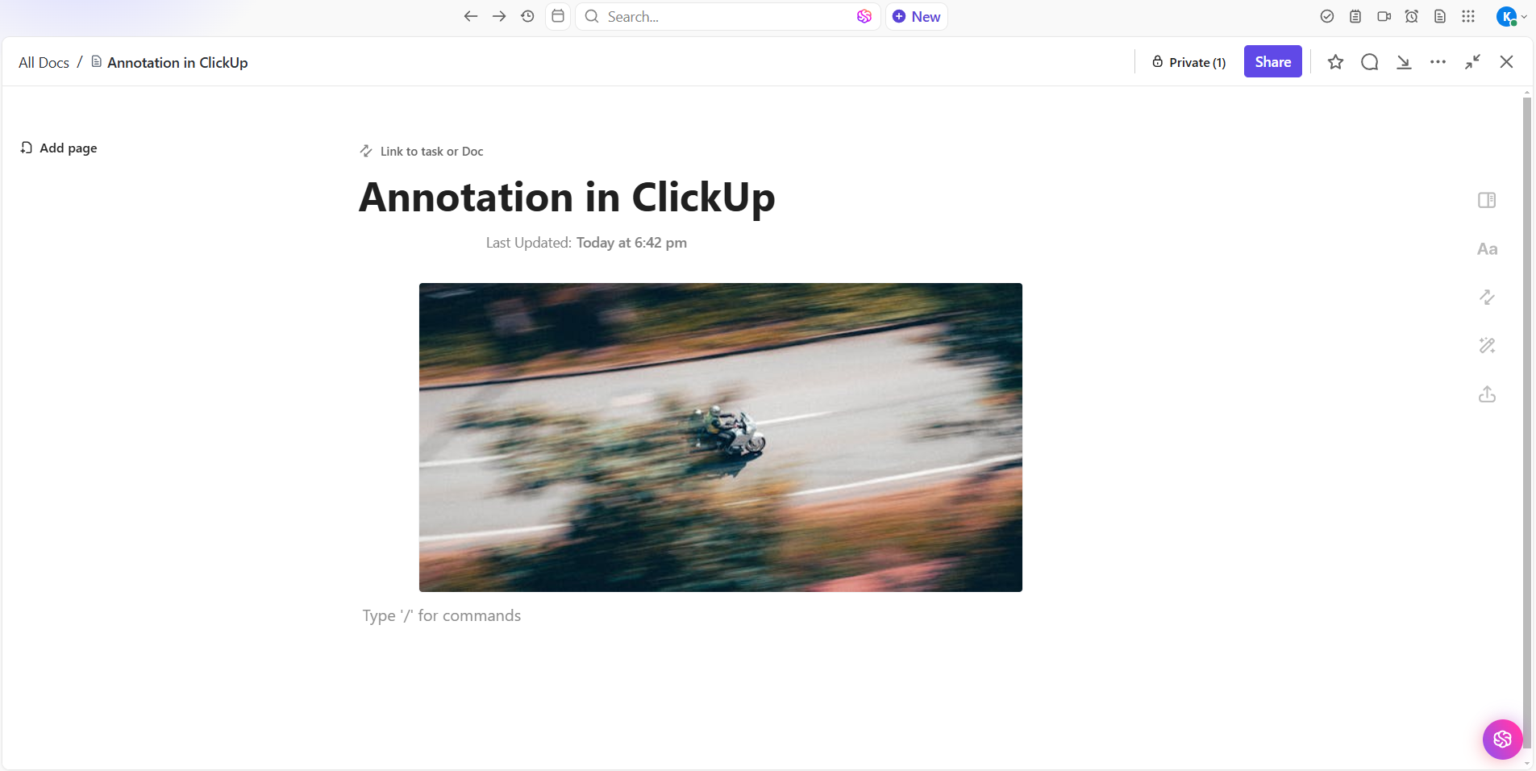Image resolution: width=1536 pixels, height=771 pixels.
Task: Open the page details sidebar panel
Action: click(1487, 200)
